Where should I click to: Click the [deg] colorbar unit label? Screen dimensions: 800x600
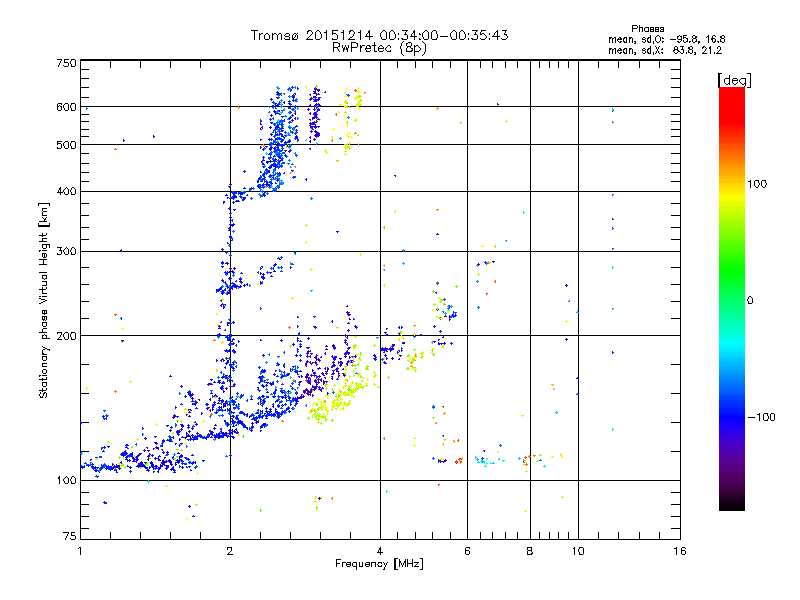(x=734, y=80)
